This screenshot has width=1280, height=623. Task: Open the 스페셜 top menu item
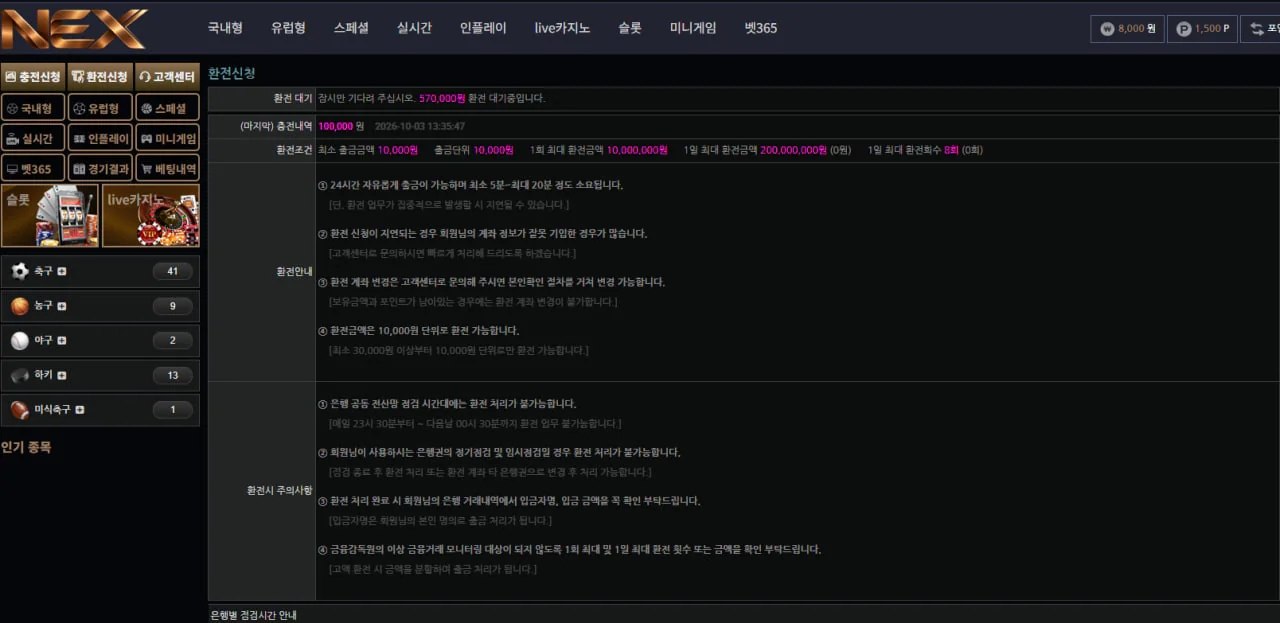[x=351, y=28]
